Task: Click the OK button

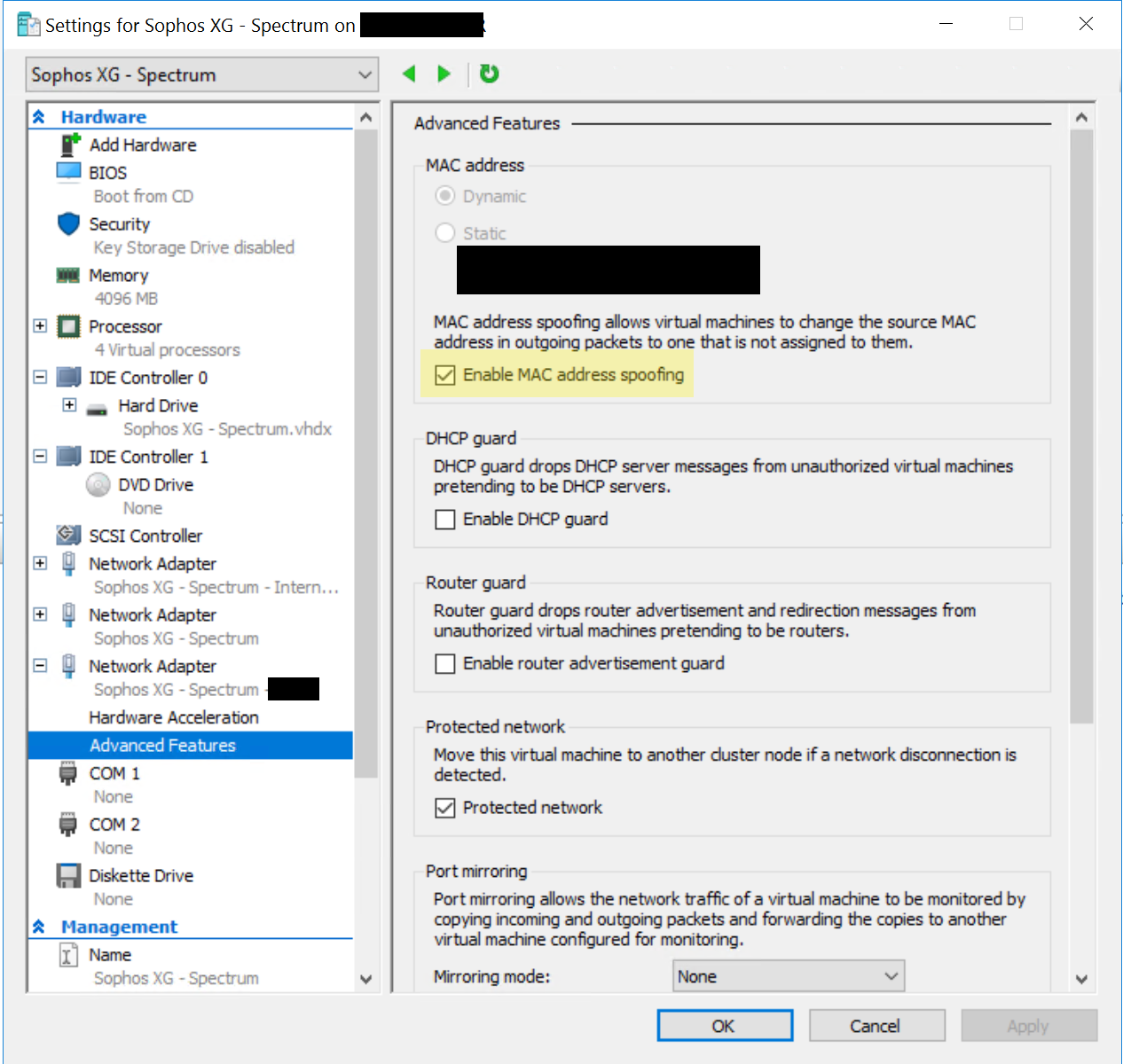Action: point(725,1026)
